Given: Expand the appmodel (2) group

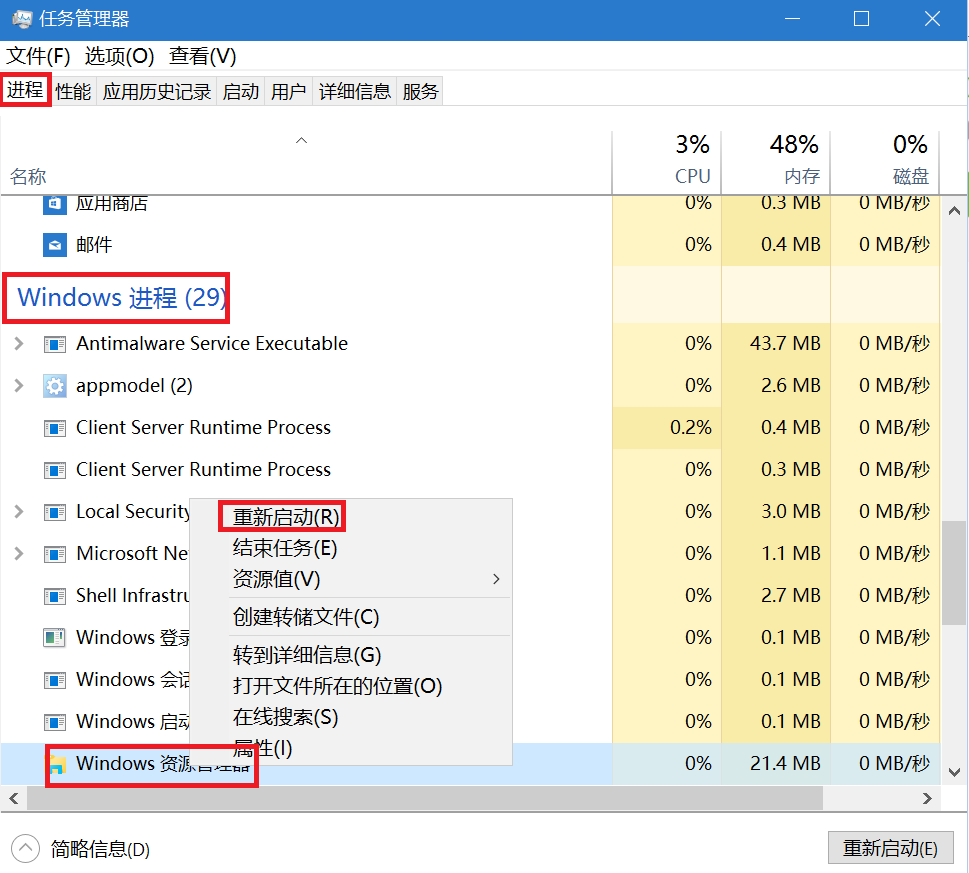Looking at the screenshot, I should pyautogui.click(x=19, y=386).
